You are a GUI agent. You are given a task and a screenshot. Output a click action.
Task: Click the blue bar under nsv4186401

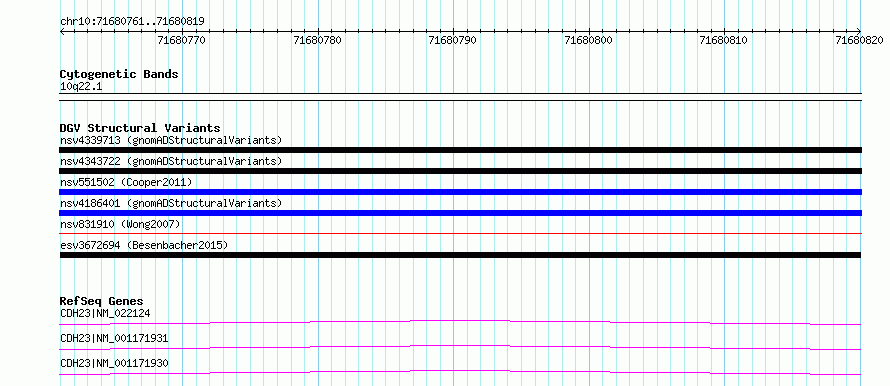coord(460,213)
